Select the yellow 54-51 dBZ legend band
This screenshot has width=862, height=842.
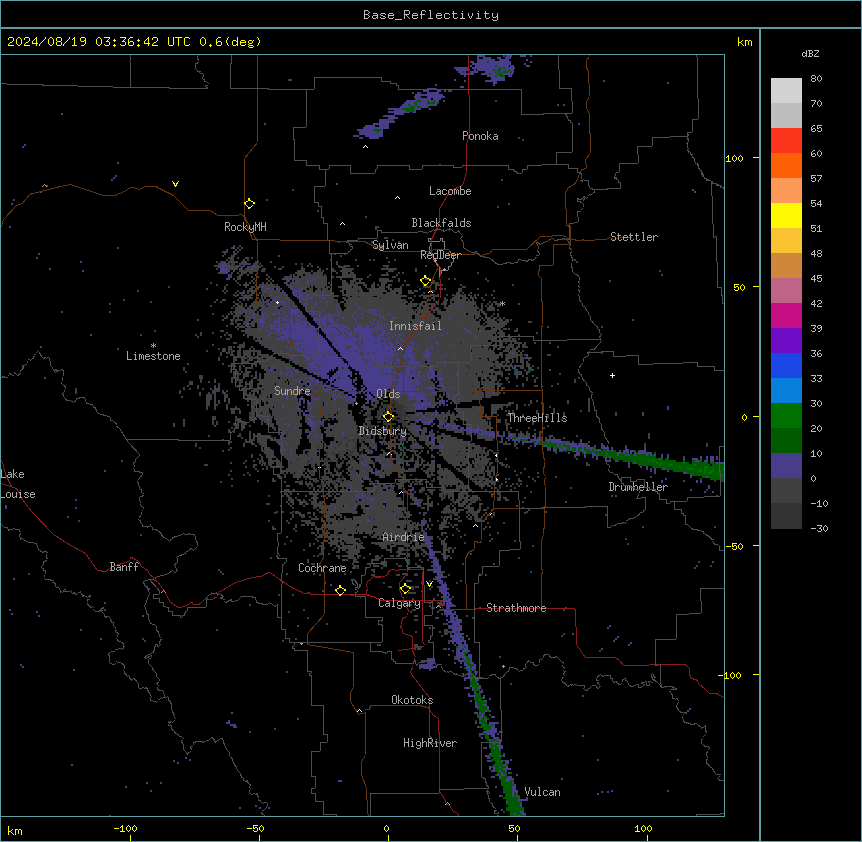pyautogui.click(x=786, y=215)
